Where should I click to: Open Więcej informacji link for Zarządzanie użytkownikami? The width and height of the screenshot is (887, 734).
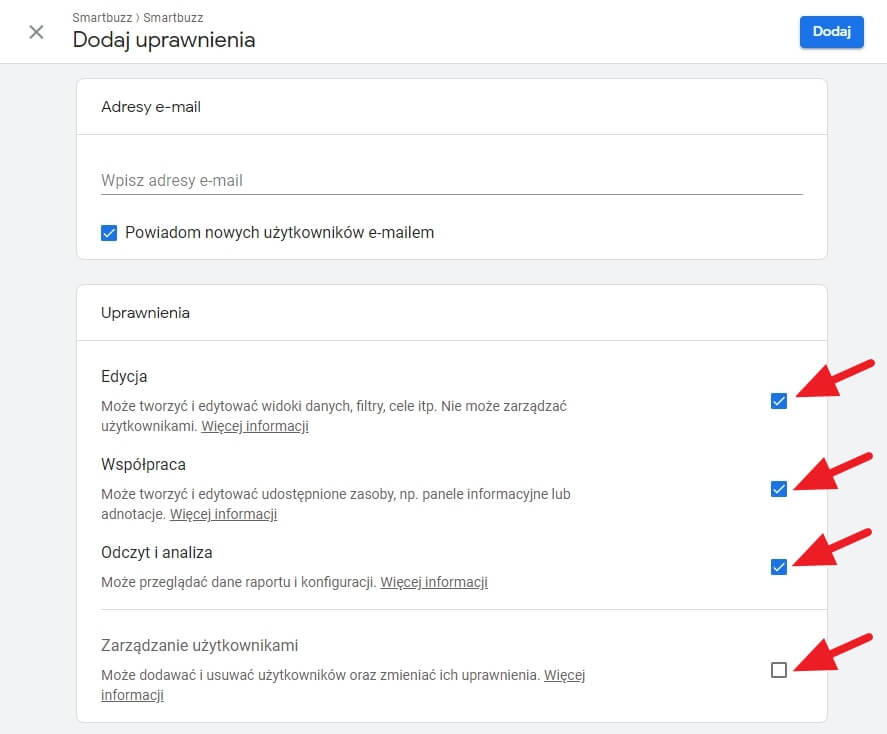click(x=564, y=675)
